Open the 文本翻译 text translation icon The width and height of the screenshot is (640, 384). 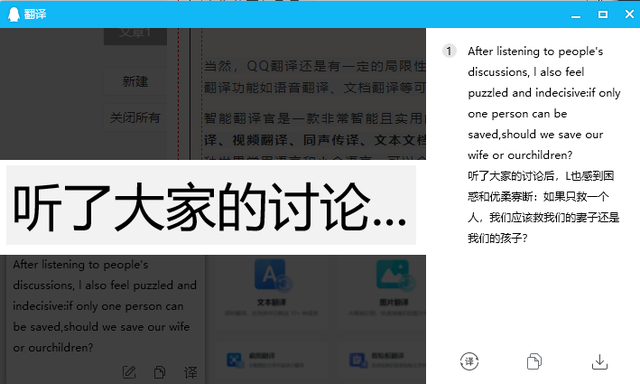[x=272, y=275]
